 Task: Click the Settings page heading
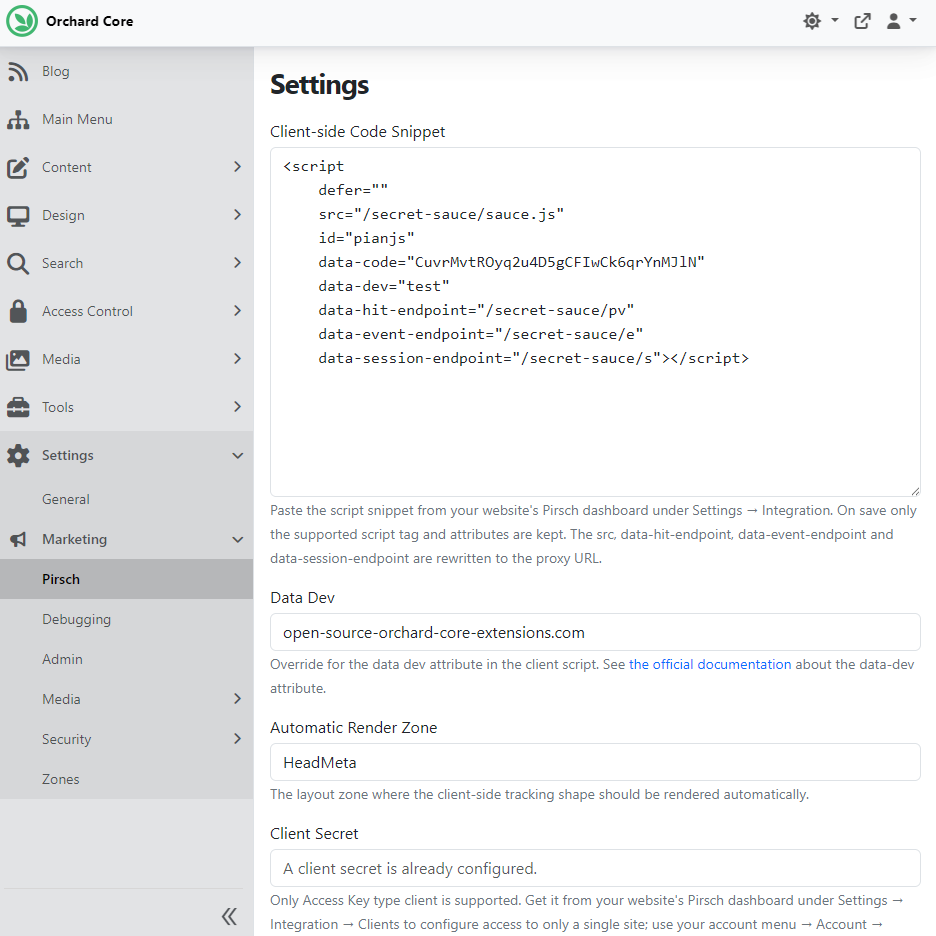click(319, 85)
